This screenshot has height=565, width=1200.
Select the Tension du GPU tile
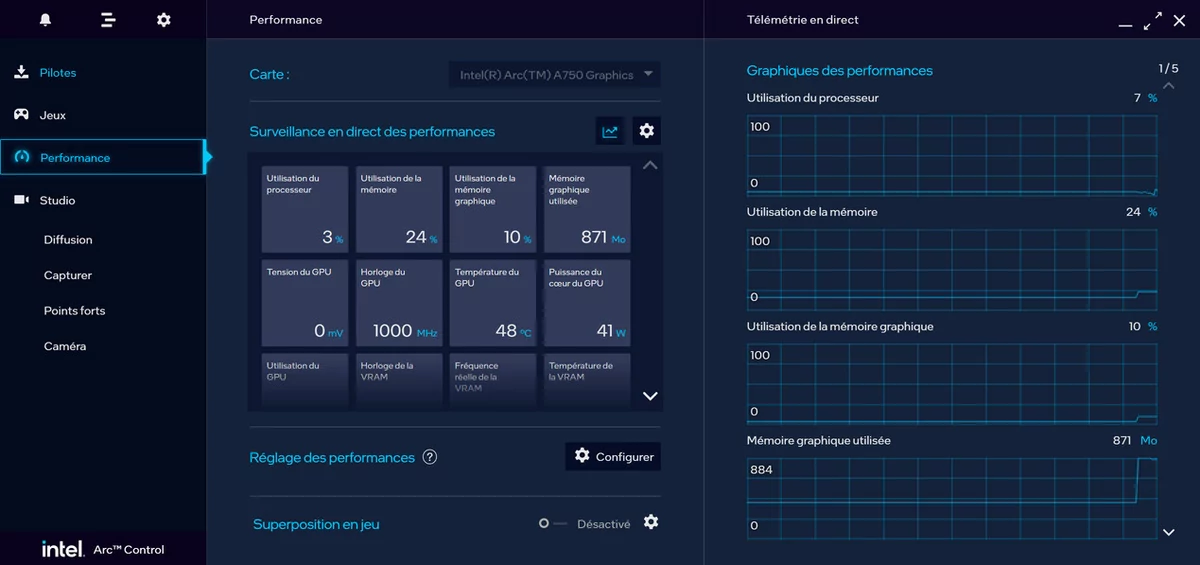tap(305, 303)
